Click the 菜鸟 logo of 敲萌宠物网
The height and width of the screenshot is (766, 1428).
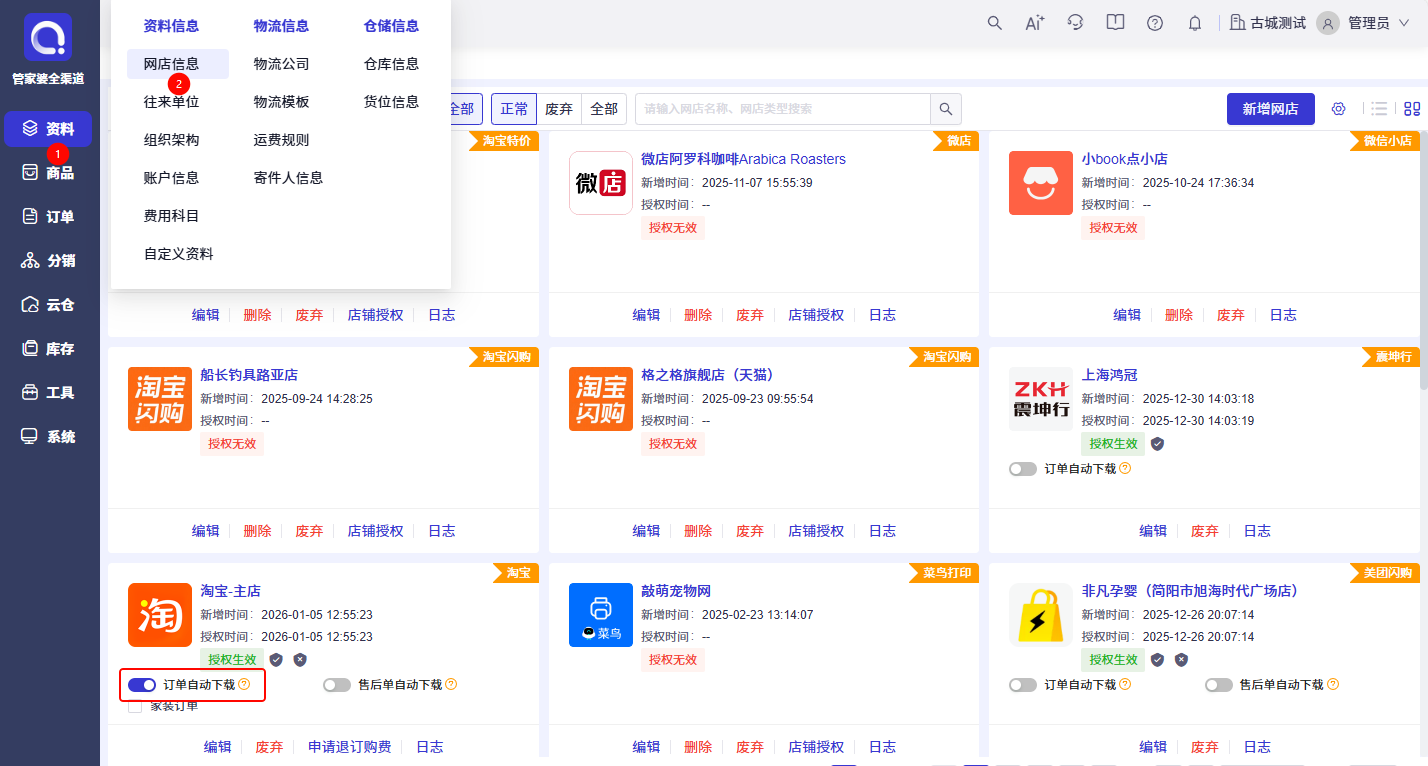click(x=600, y=615)
